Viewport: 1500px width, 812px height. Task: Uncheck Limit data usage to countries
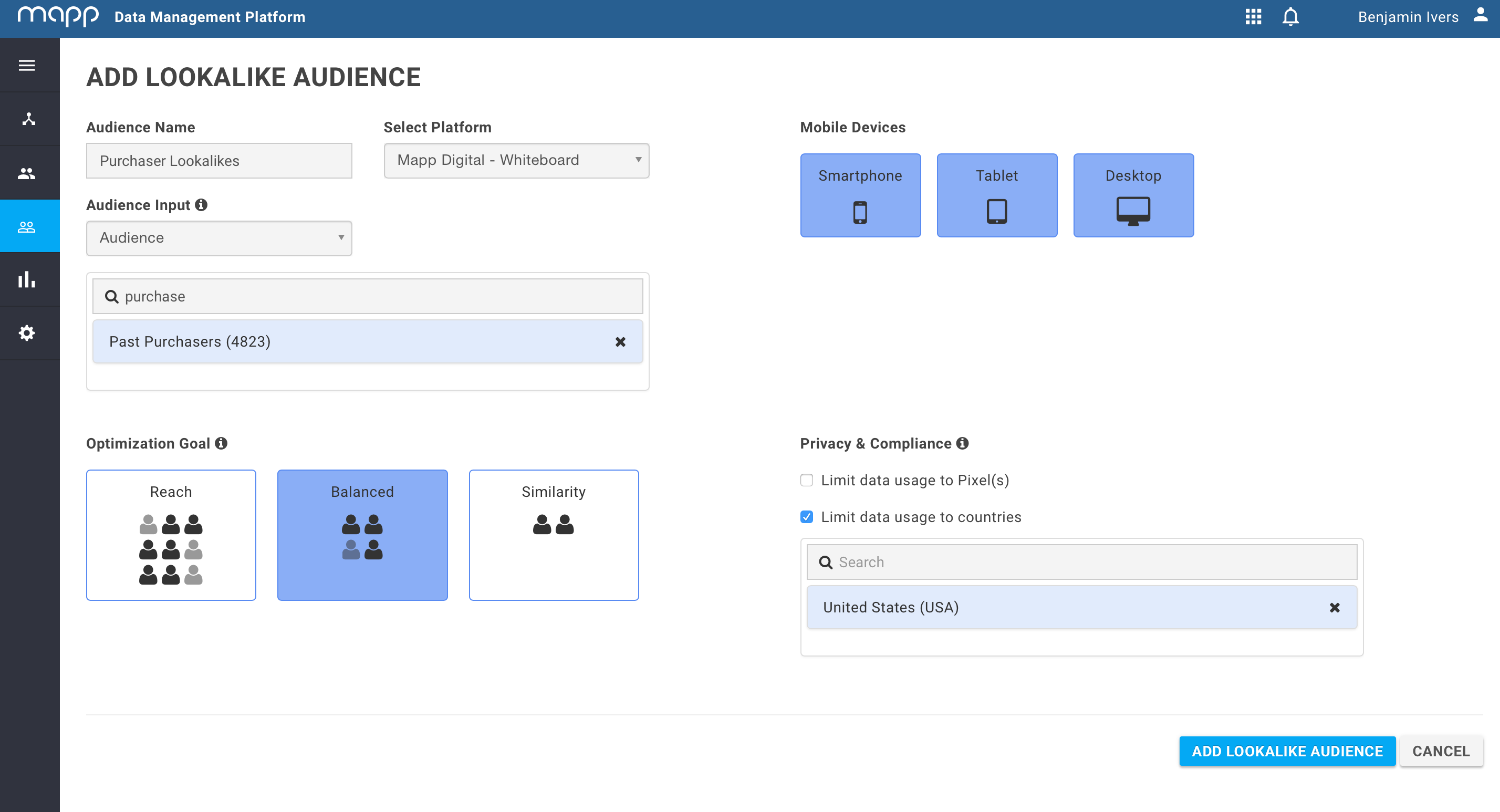click(807, 517)
